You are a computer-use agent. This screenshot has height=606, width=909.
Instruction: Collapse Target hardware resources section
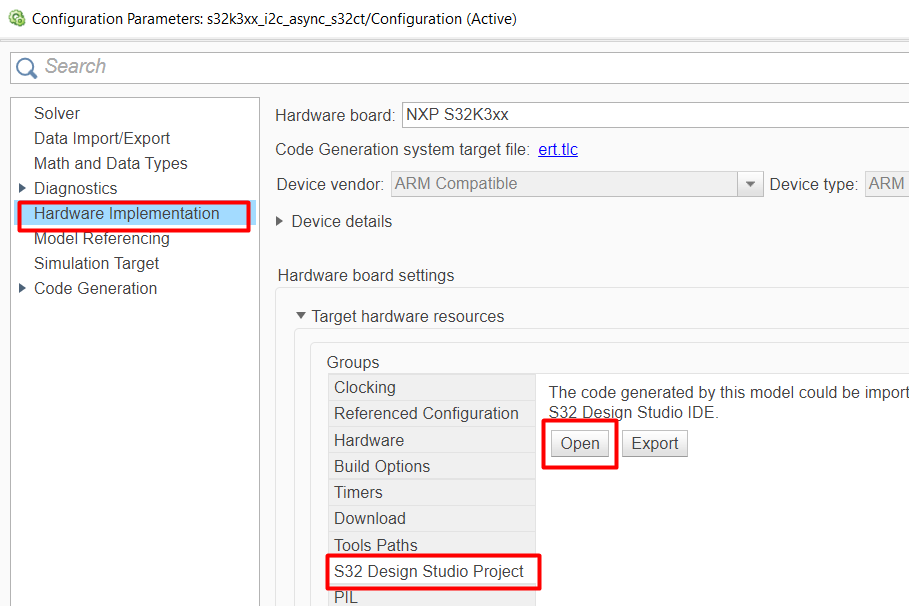point(300,317)
